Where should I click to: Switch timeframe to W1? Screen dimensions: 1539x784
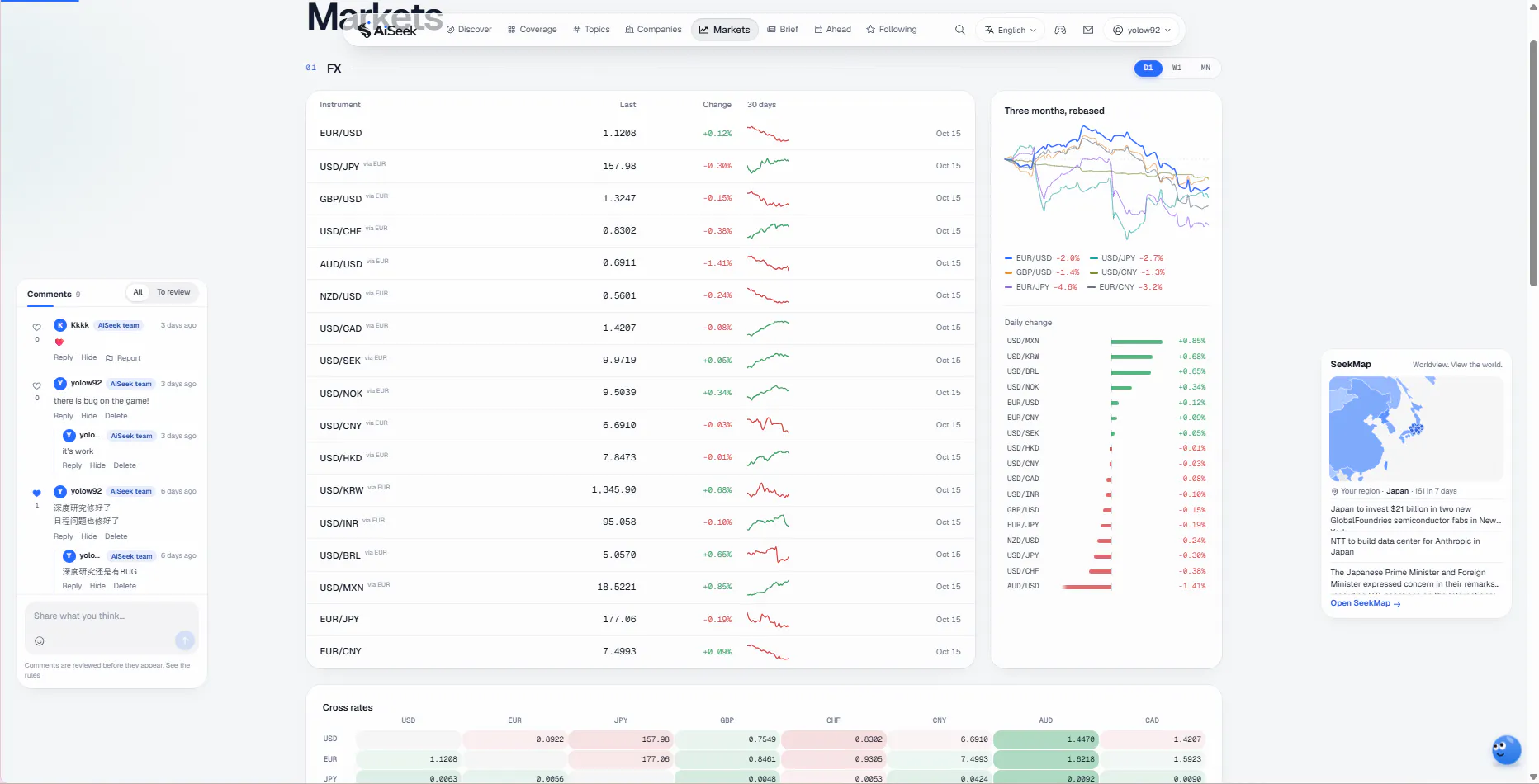(1177, 68)
